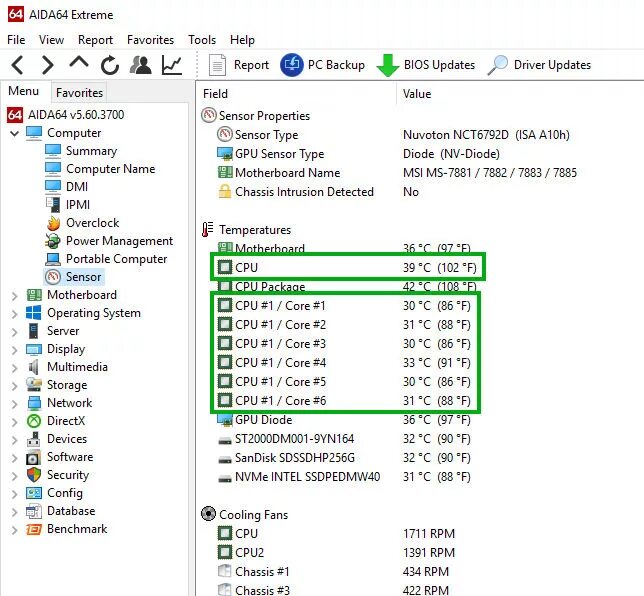Select the ST2000DM001-9YN164 drive row
Screen dimensions: 644x596
344,439
